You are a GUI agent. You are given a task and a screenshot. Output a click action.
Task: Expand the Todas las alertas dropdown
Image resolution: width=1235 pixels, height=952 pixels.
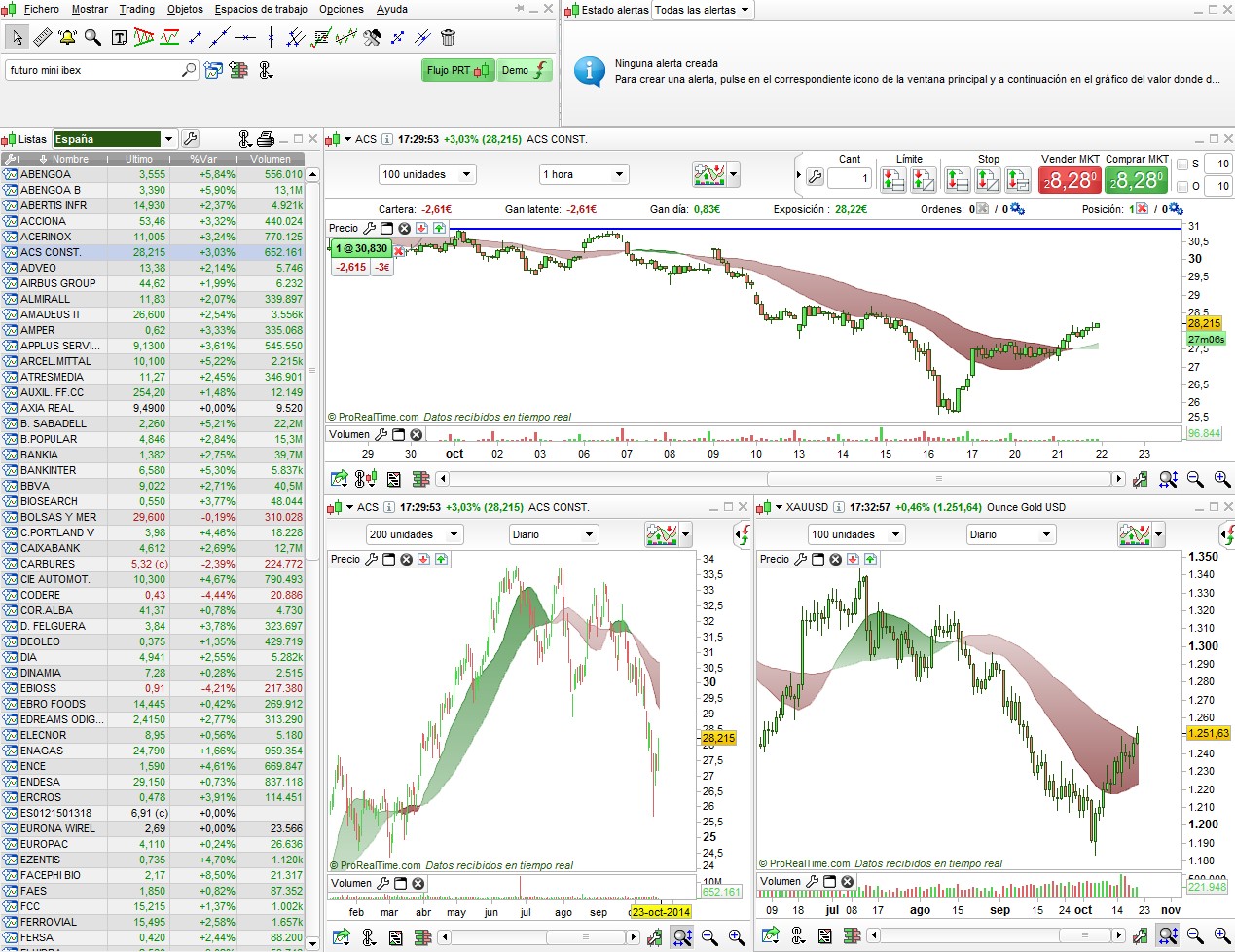coord(703,10)
